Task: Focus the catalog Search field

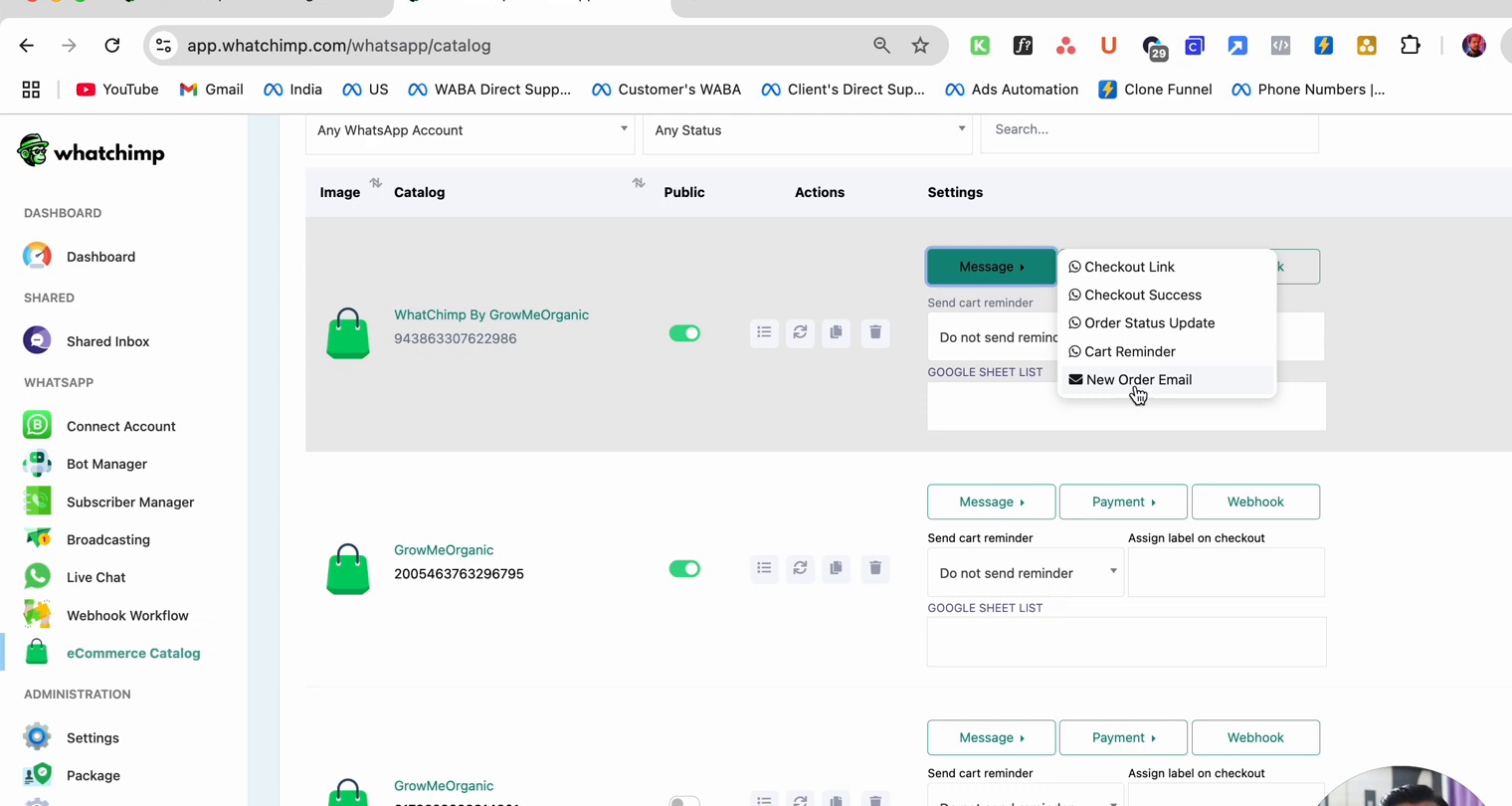Action: 1149,130
